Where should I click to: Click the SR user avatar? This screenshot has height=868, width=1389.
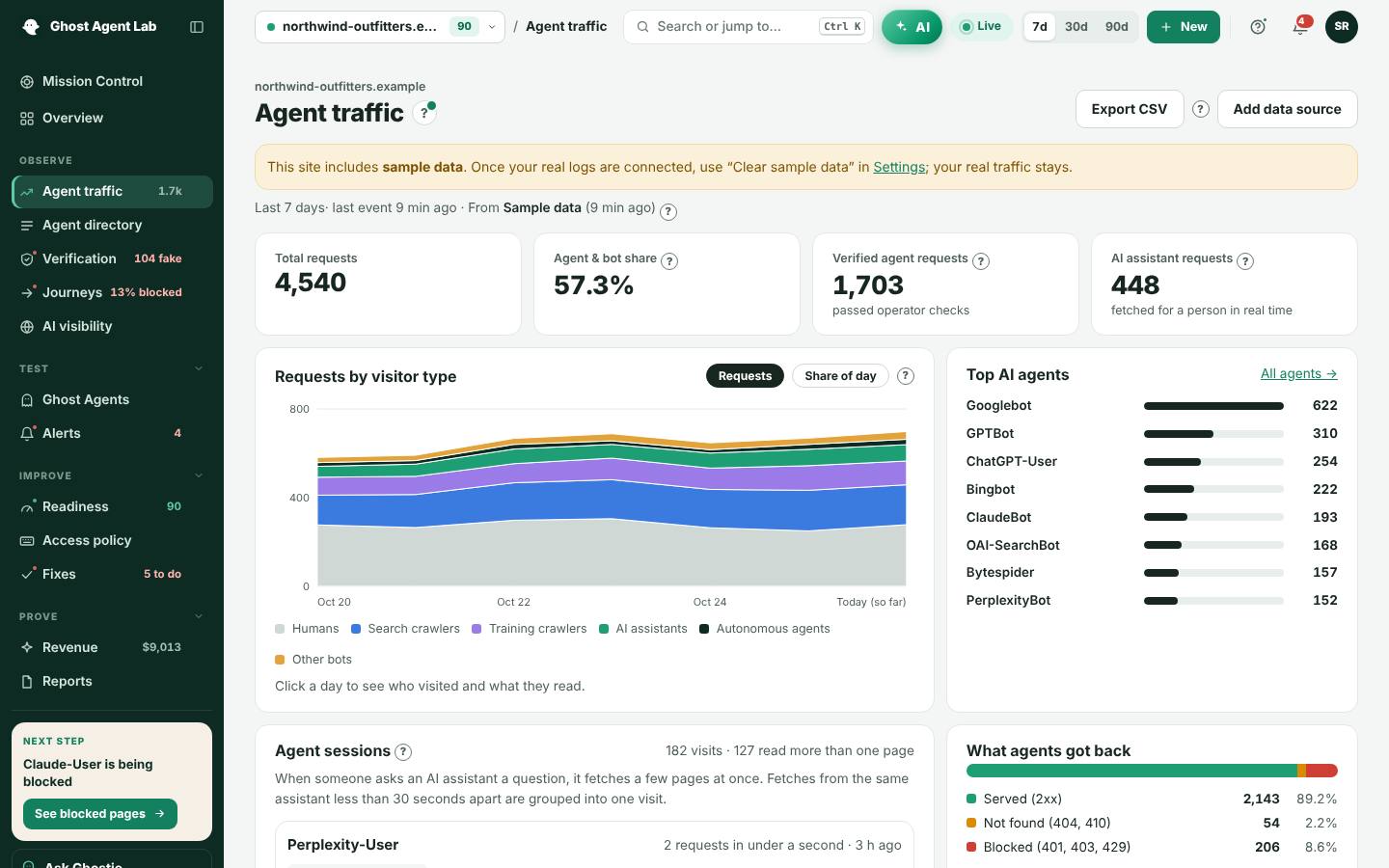coord(1341,27)
